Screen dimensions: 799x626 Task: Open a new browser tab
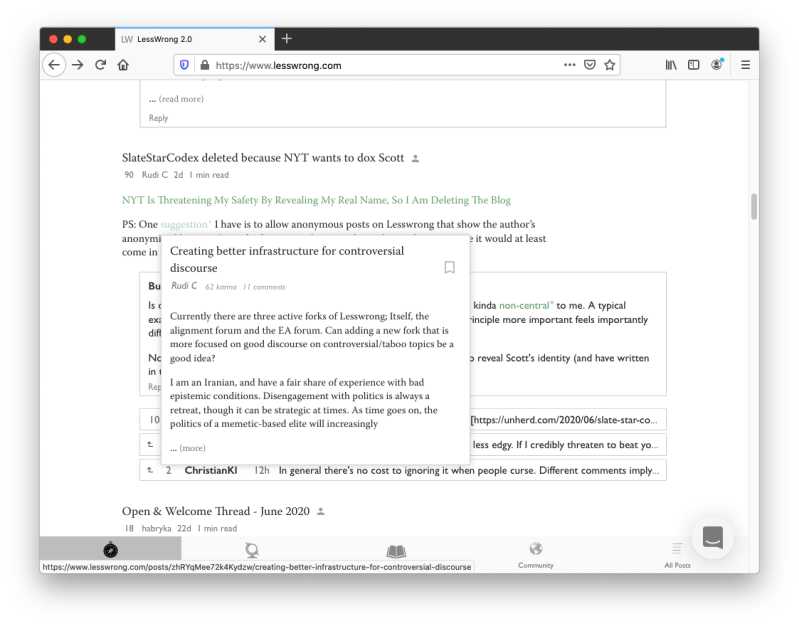click(286, 39)
